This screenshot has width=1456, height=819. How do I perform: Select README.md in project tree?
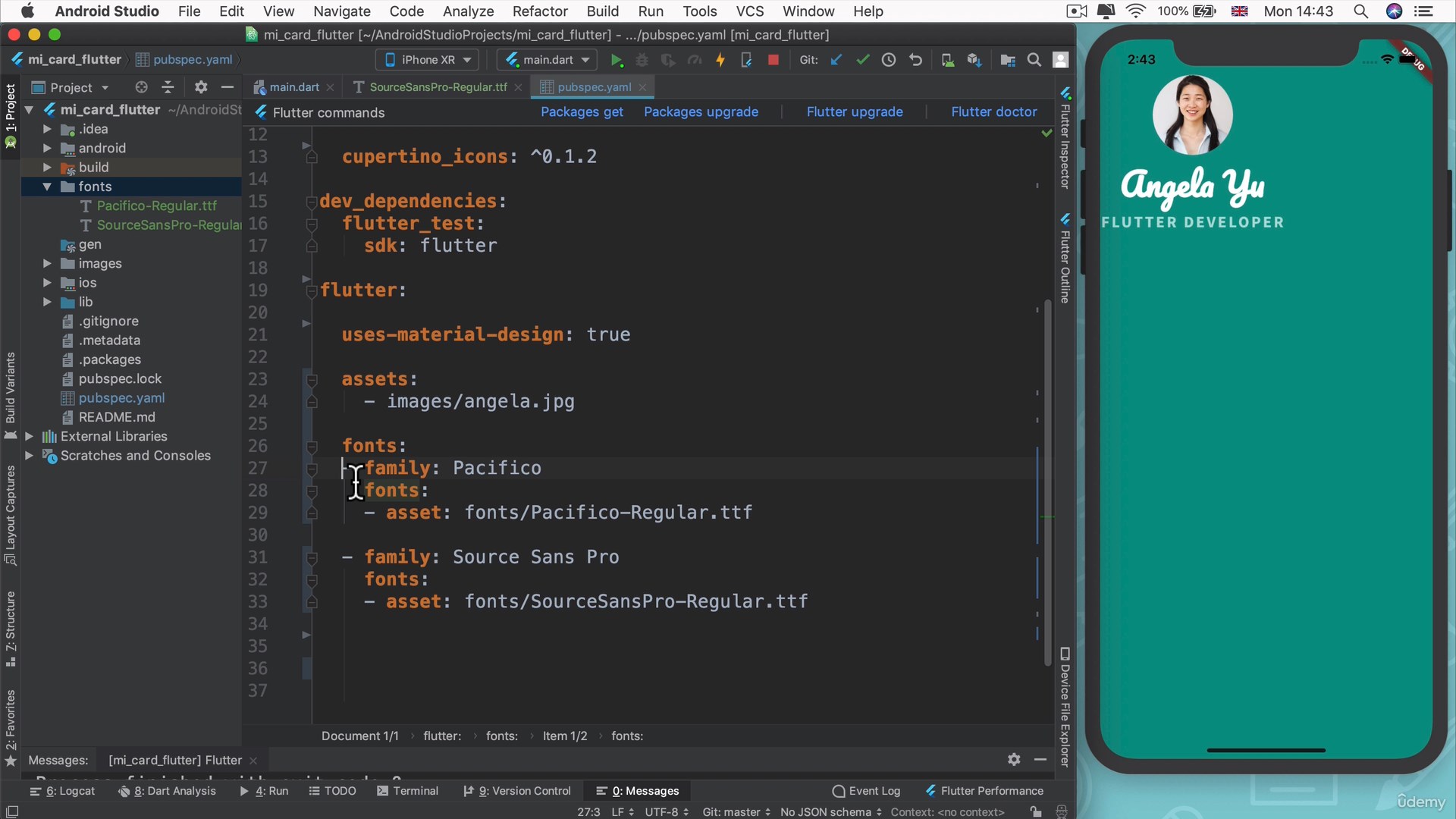[117, 417]
